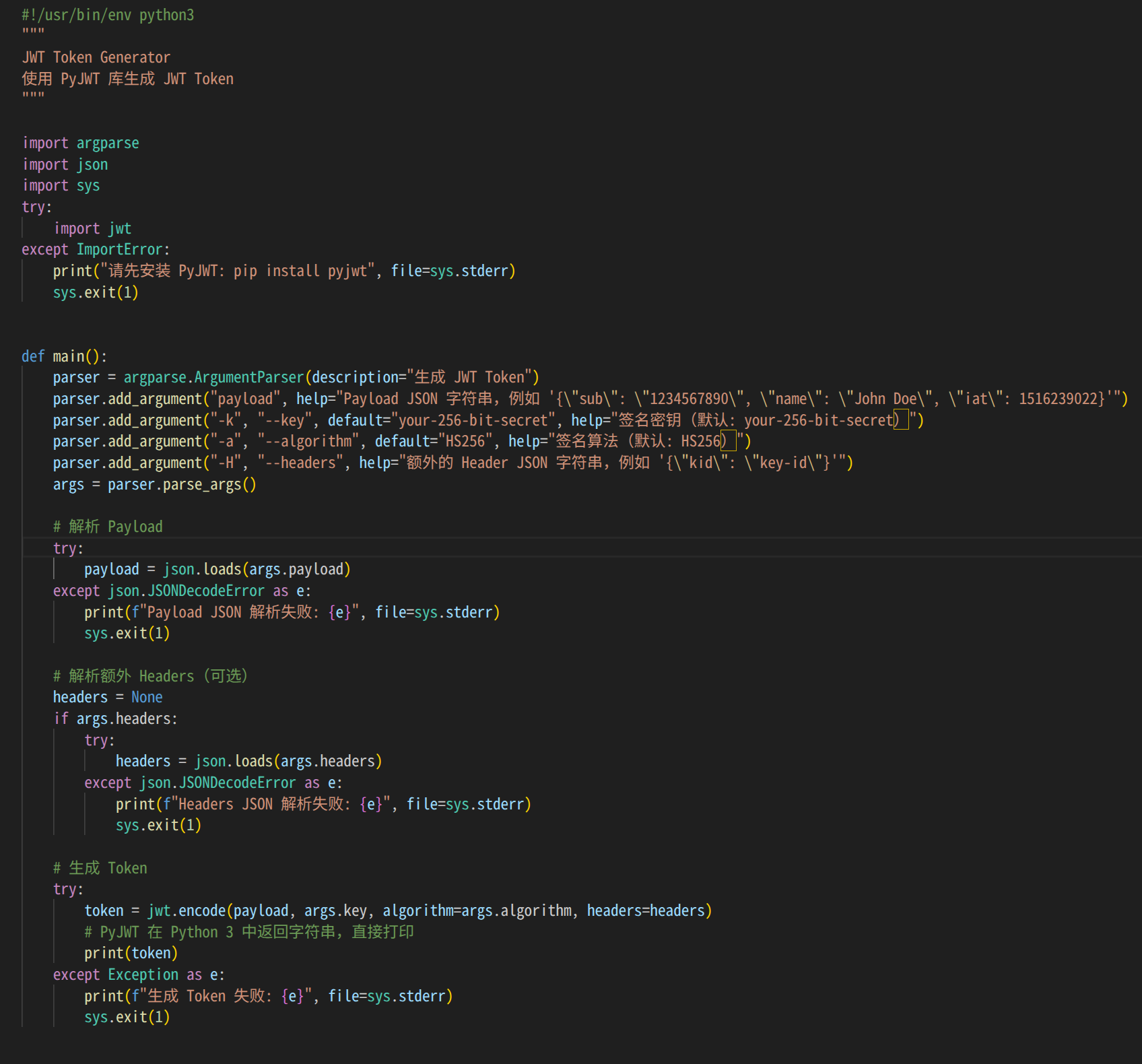The image size is (1142, 1064).
Task: Click the json.loads(args.payload) expression
Action: point(256,569)
